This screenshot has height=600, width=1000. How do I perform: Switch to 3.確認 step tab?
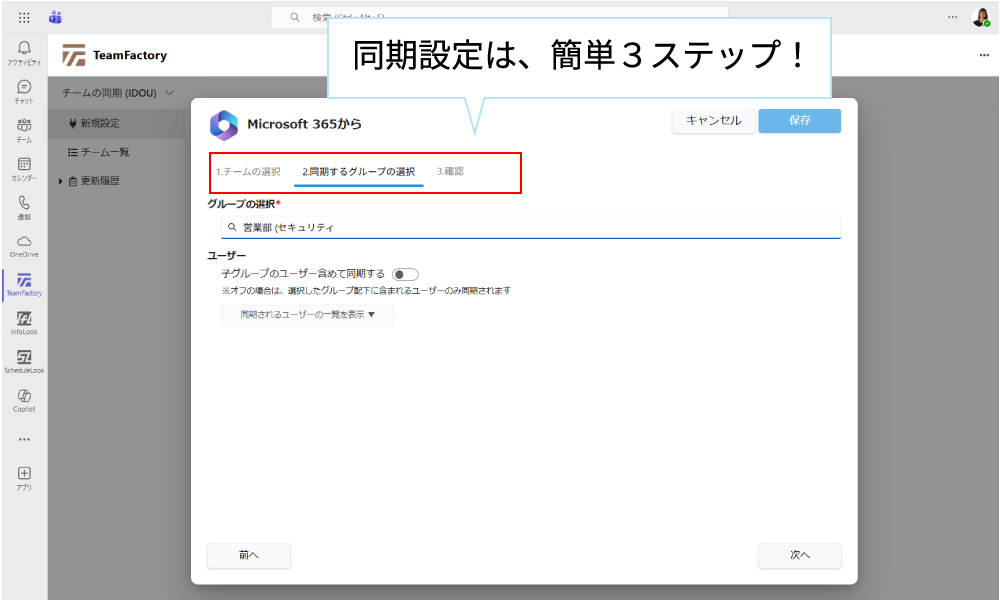point(450,172)
